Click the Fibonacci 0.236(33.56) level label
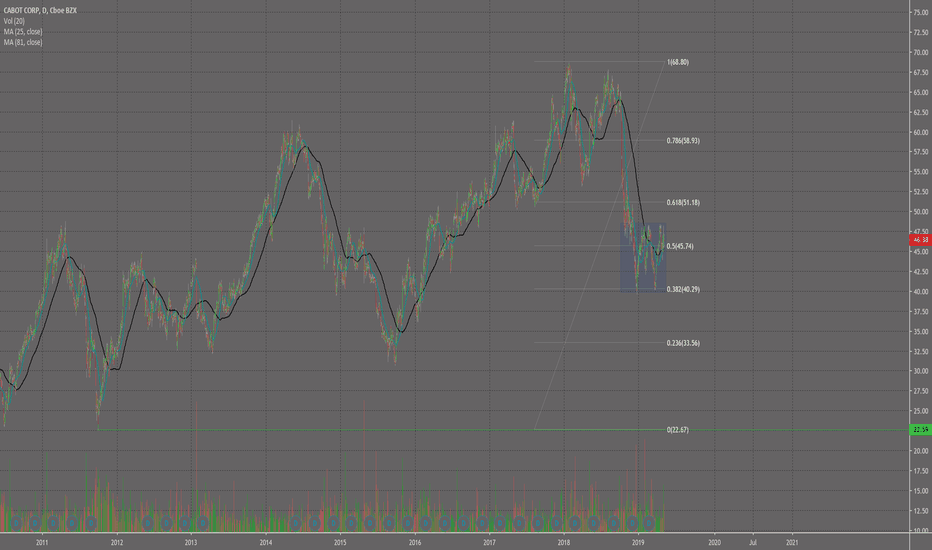This screenshot has width=932, height=550. [x=683, y=343]
